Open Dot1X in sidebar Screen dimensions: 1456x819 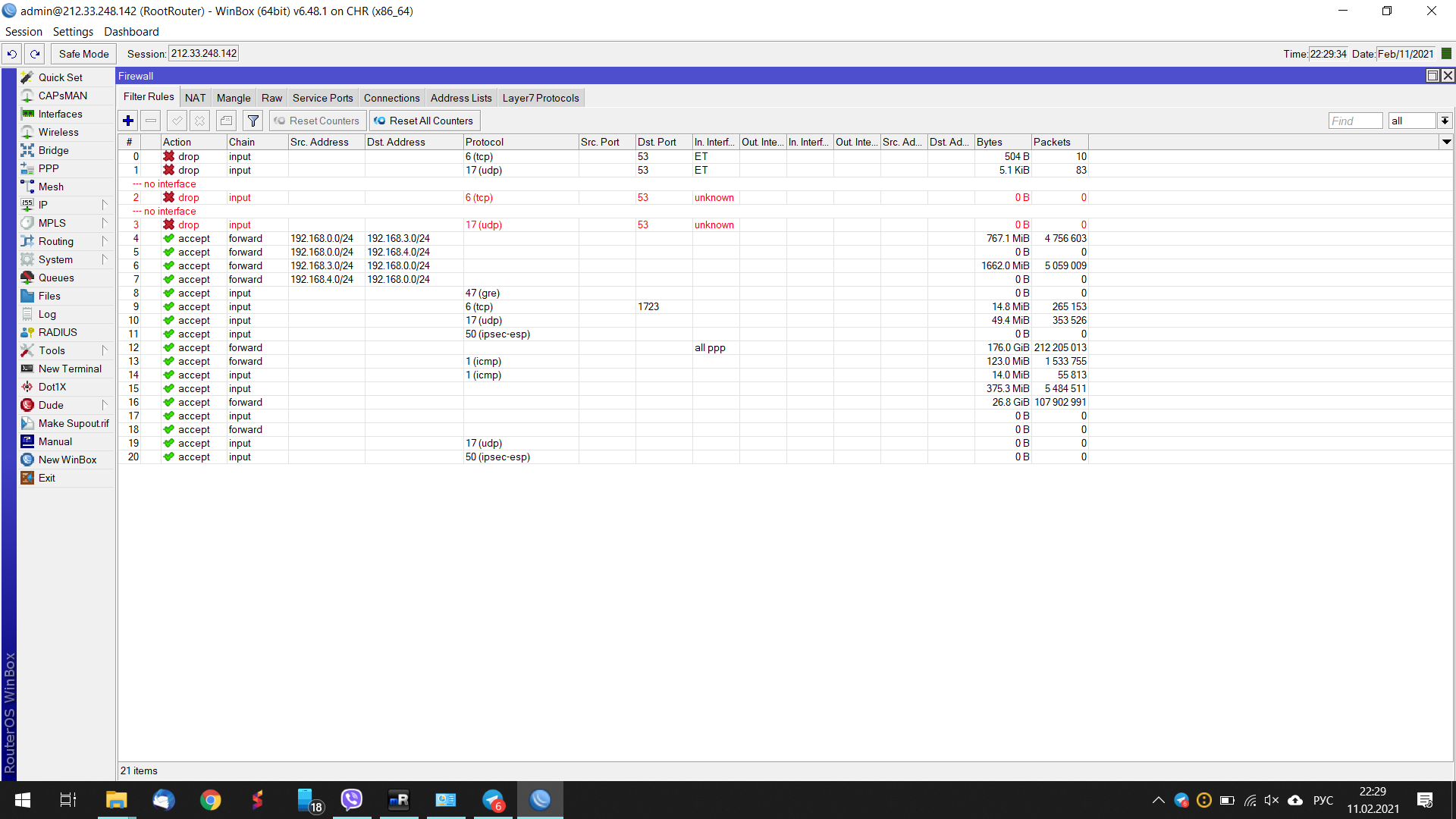pyautogui.click(x=52, y=387)
